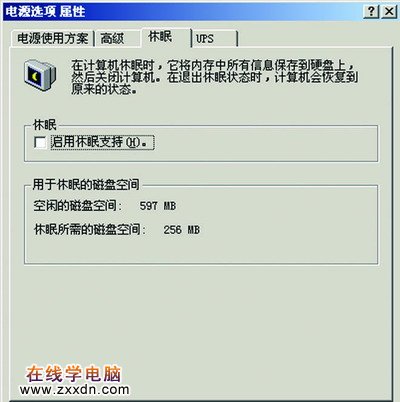The height and width of the screenshot is (402, 400).
Task: Click the 用于休眠的磁盘空间 group heading
Action: [x=86, y=184]
